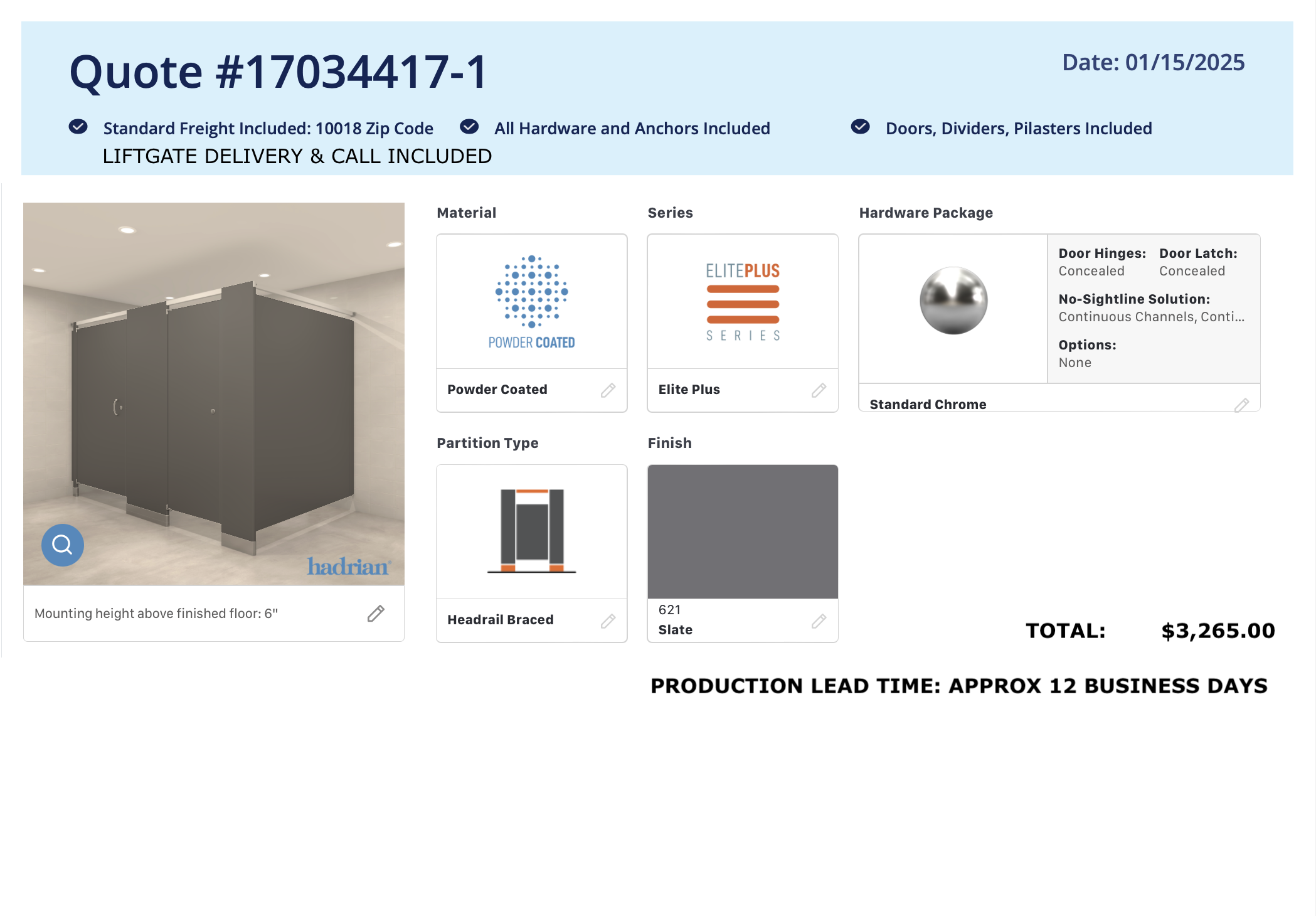Click the 'Series' section heading
1316x916 pixels.
pyautogui.click(x=670, y=213)
